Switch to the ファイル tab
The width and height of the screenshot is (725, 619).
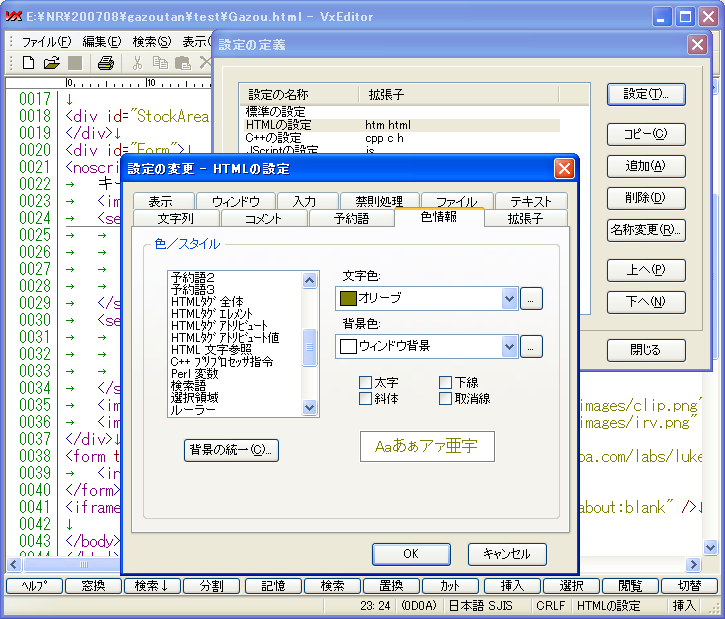pos(457,201)
